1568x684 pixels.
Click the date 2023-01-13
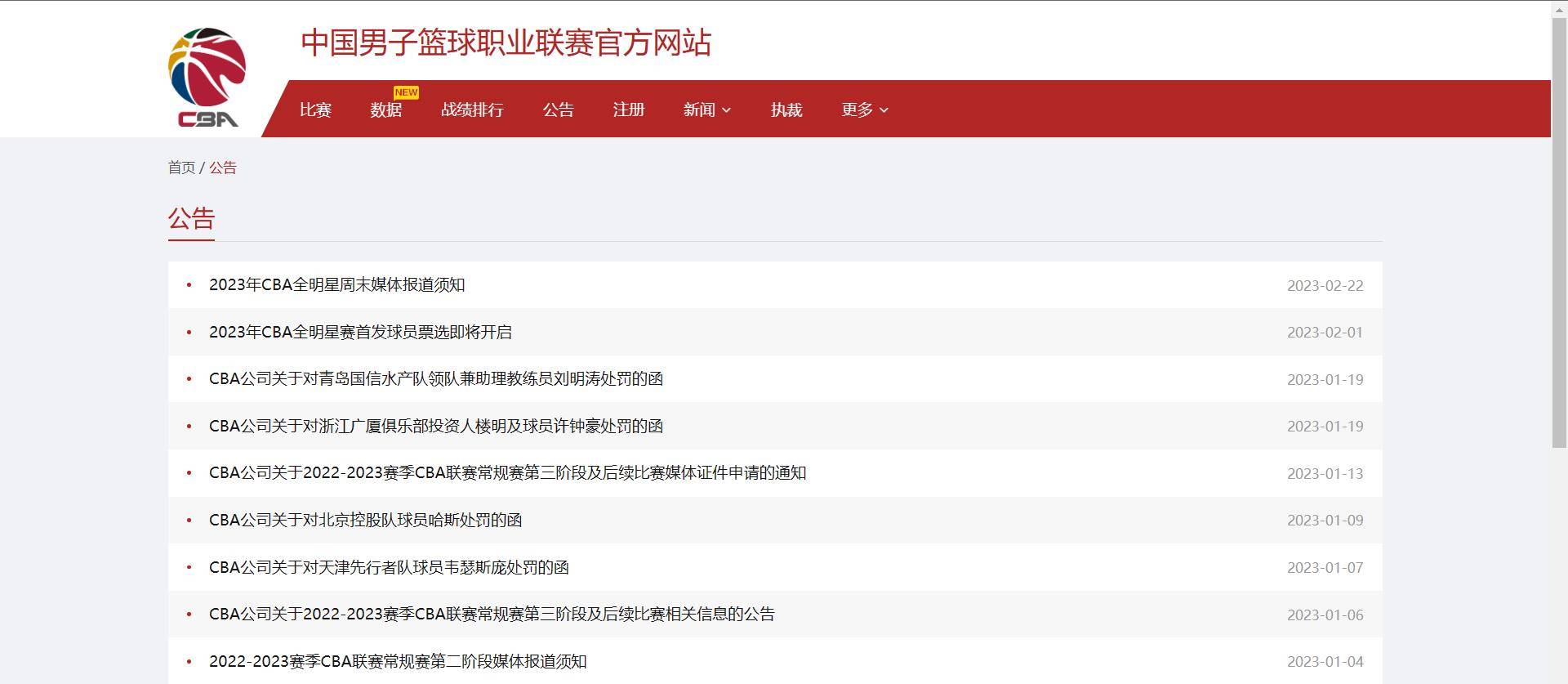pyautogui.click(x=1325, y=473)
